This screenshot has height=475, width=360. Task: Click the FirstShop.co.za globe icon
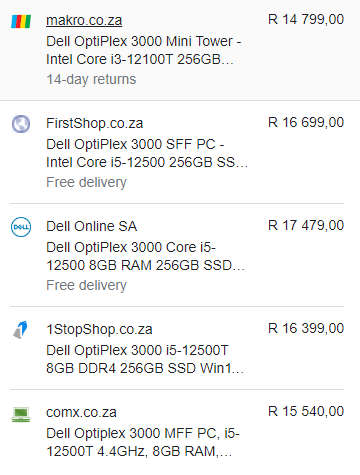(x=21, y=124)
